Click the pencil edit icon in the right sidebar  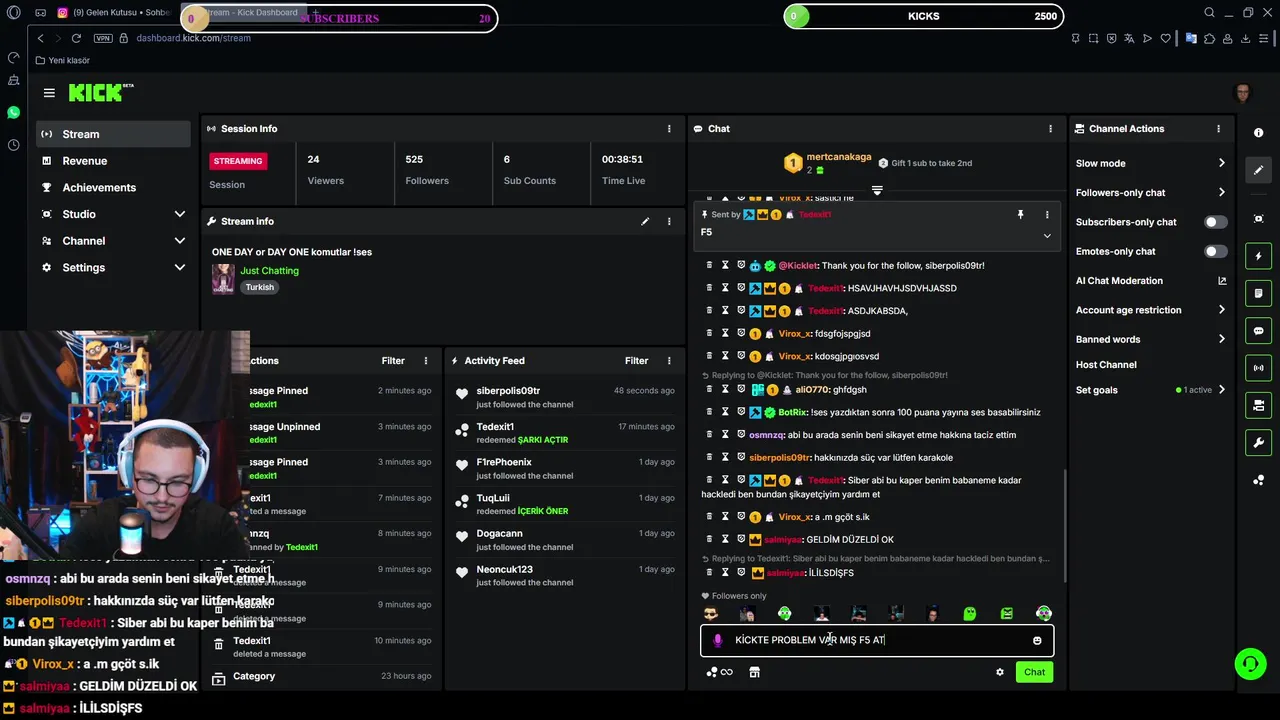point(1258,170)
